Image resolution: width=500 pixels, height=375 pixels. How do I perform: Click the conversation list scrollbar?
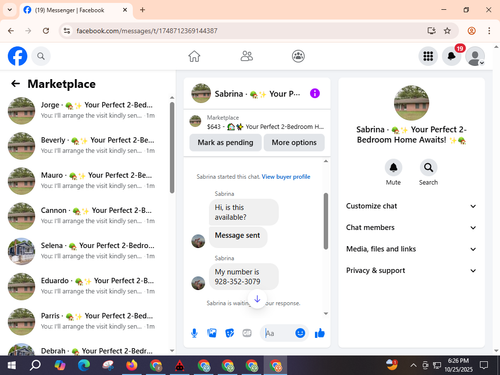coord(172,148)
